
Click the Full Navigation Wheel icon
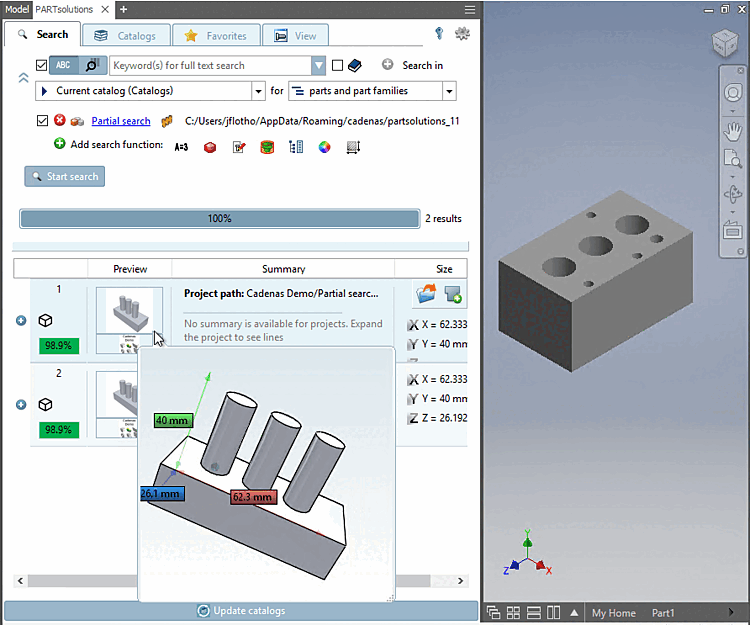point(732,94)
